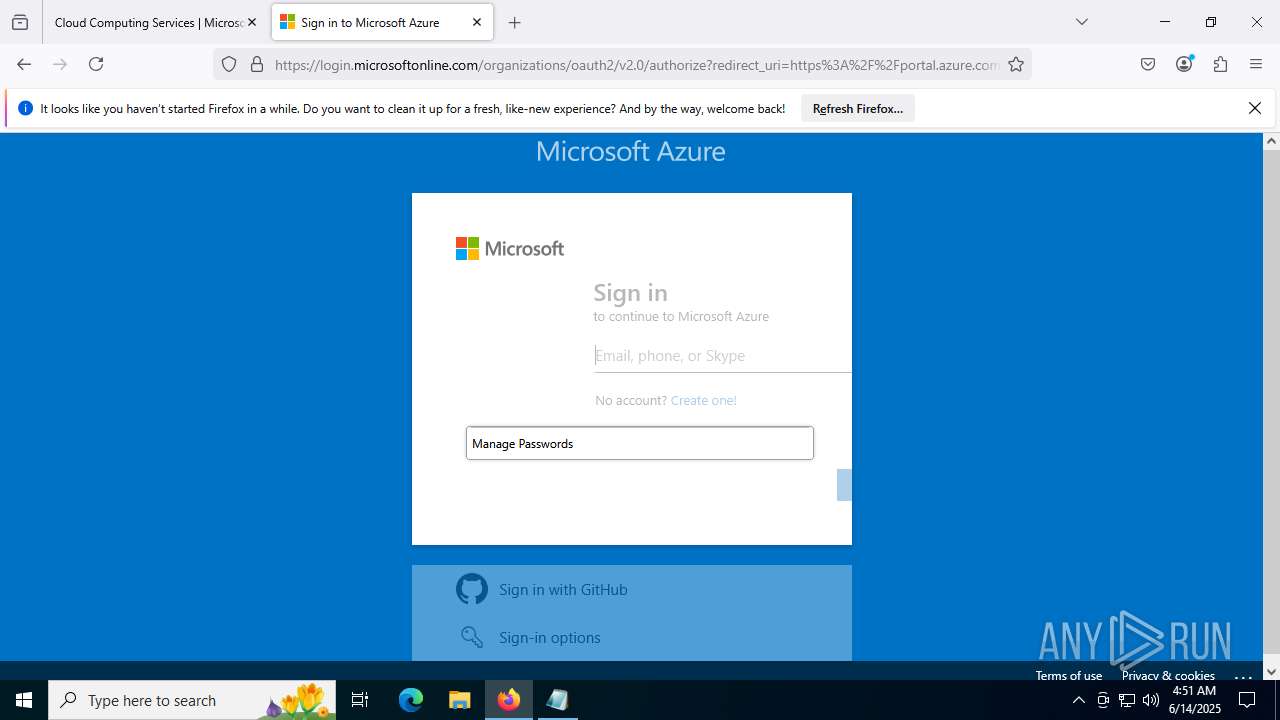
Task: Expand the list all tabs dropdown
Action: point(1081,22)
